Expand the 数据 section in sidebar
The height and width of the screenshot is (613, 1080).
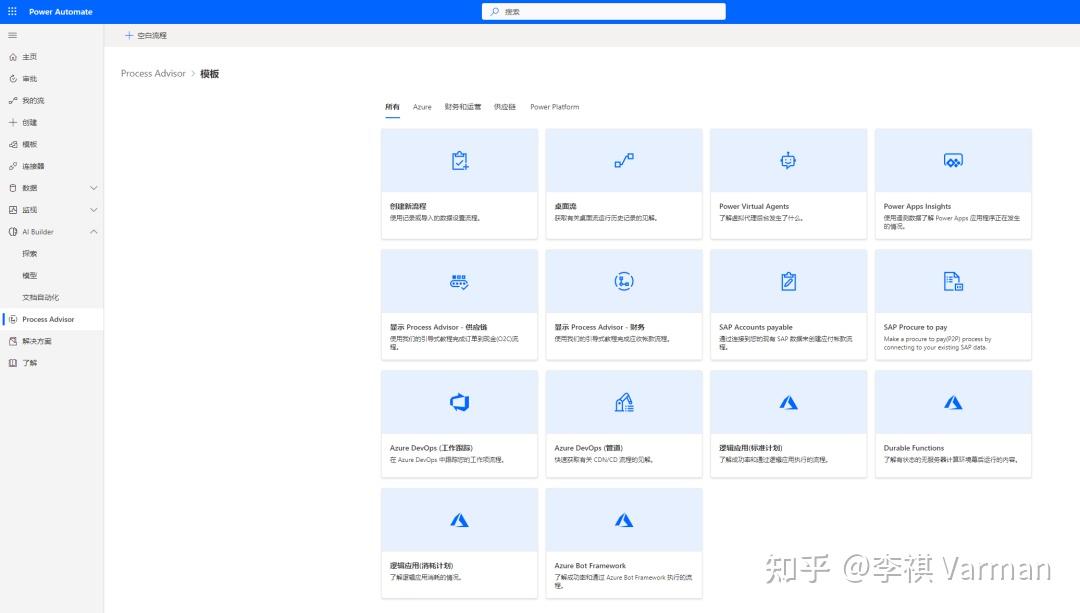(93, 187)
